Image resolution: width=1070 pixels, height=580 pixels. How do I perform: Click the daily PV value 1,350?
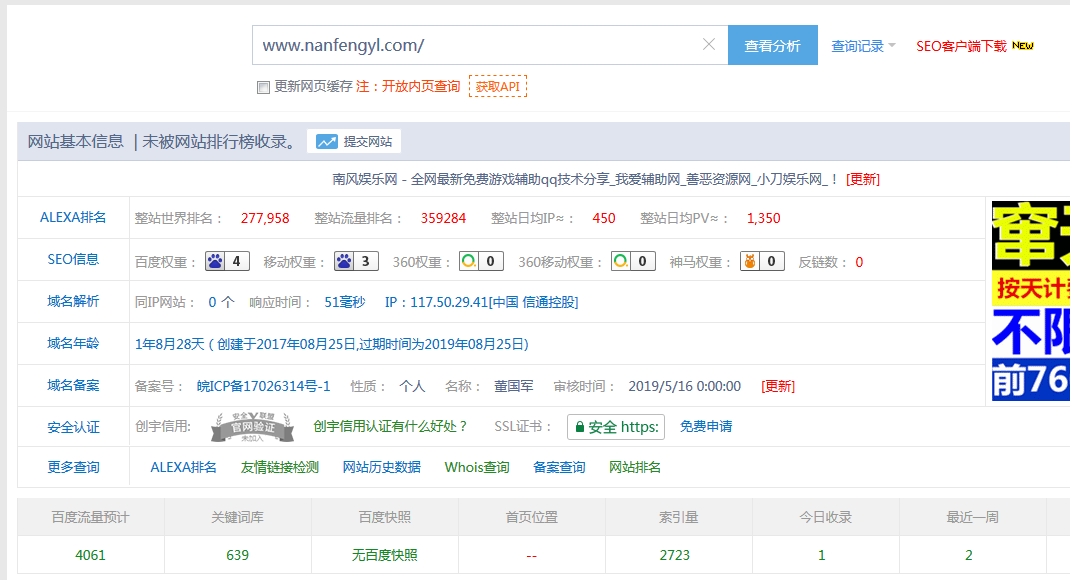[x=764, y=218]
